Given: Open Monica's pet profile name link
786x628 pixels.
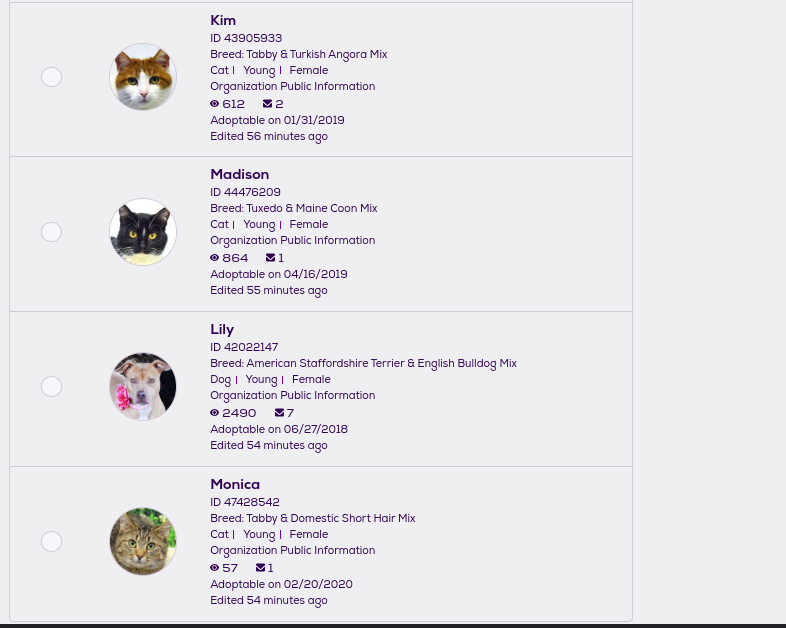Looking at the screenshot, I should [x=235, y=485].
